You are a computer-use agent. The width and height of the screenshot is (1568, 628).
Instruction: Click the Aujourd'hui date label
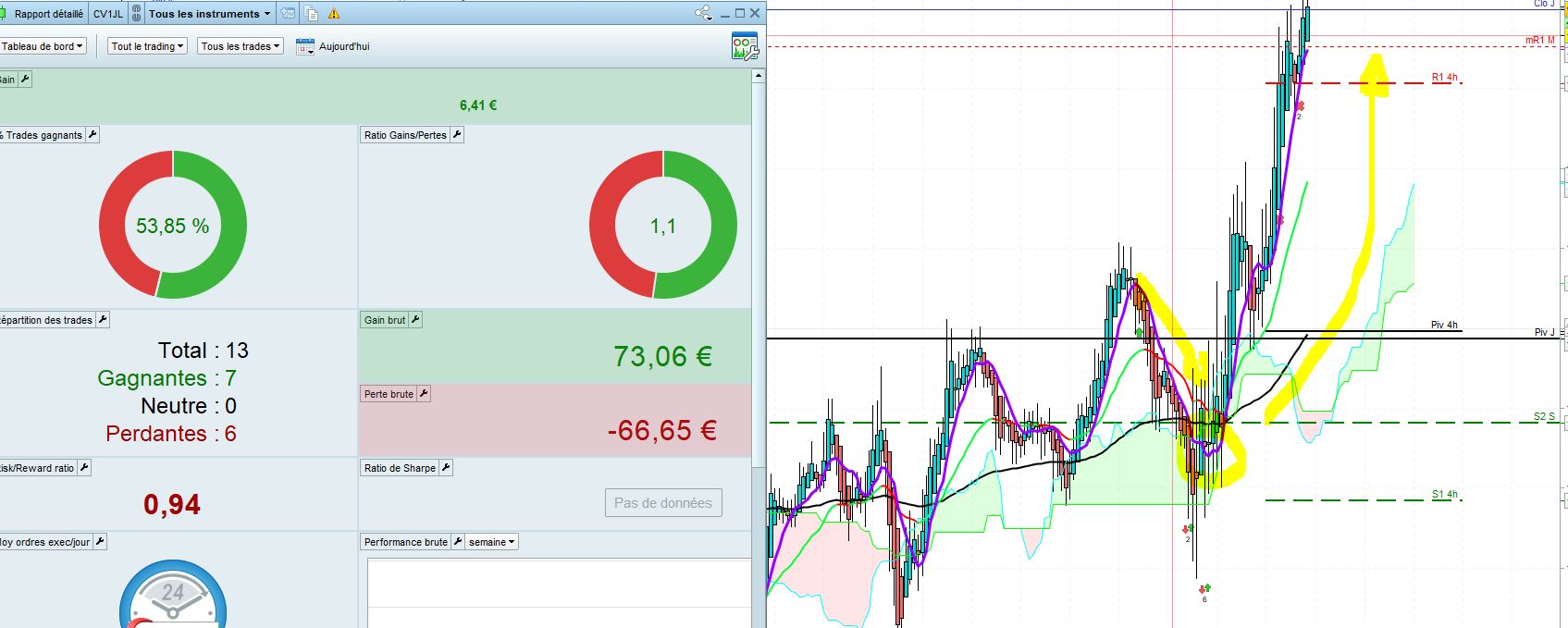tap(344, 46)
